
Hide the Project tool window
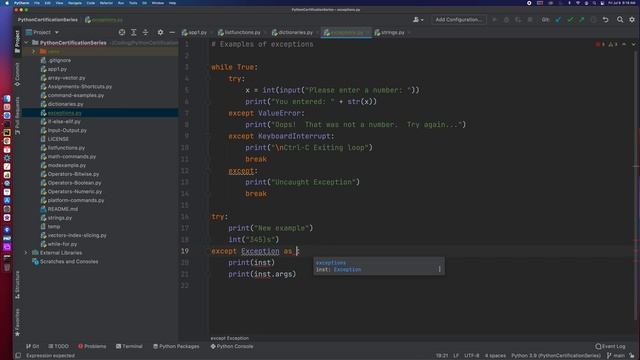click(172, 32)
